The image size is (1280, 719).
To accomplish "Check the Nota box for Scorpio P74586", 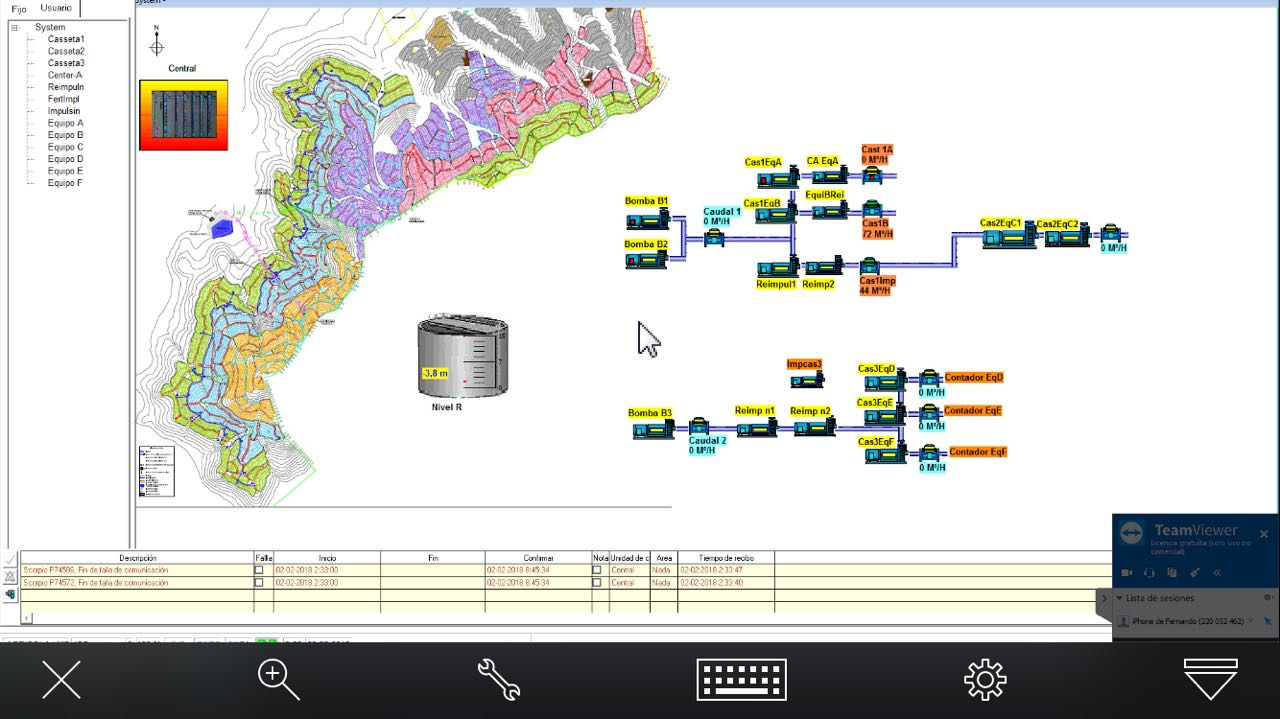I will pyautogui.click(x=597, y=570).
